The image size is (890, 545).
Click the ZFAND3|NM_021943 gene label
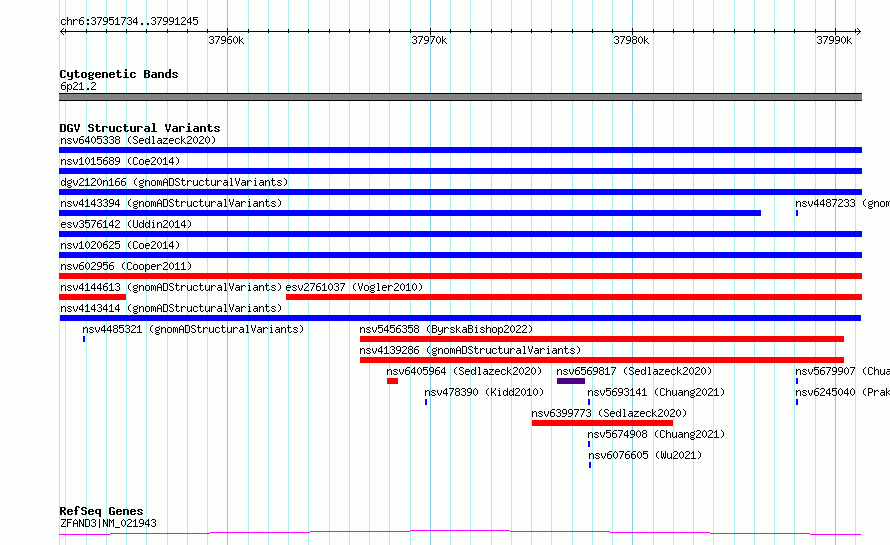point(108,523)
